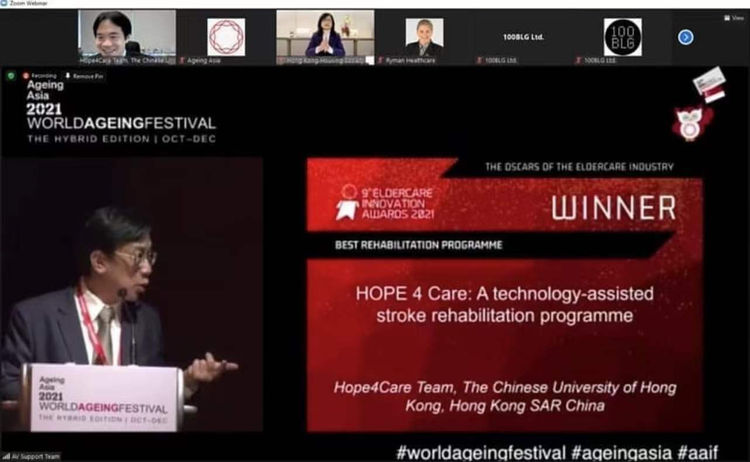Select the Ageing Asia logo participant tile
750x462 pixels.
(226, 37)
